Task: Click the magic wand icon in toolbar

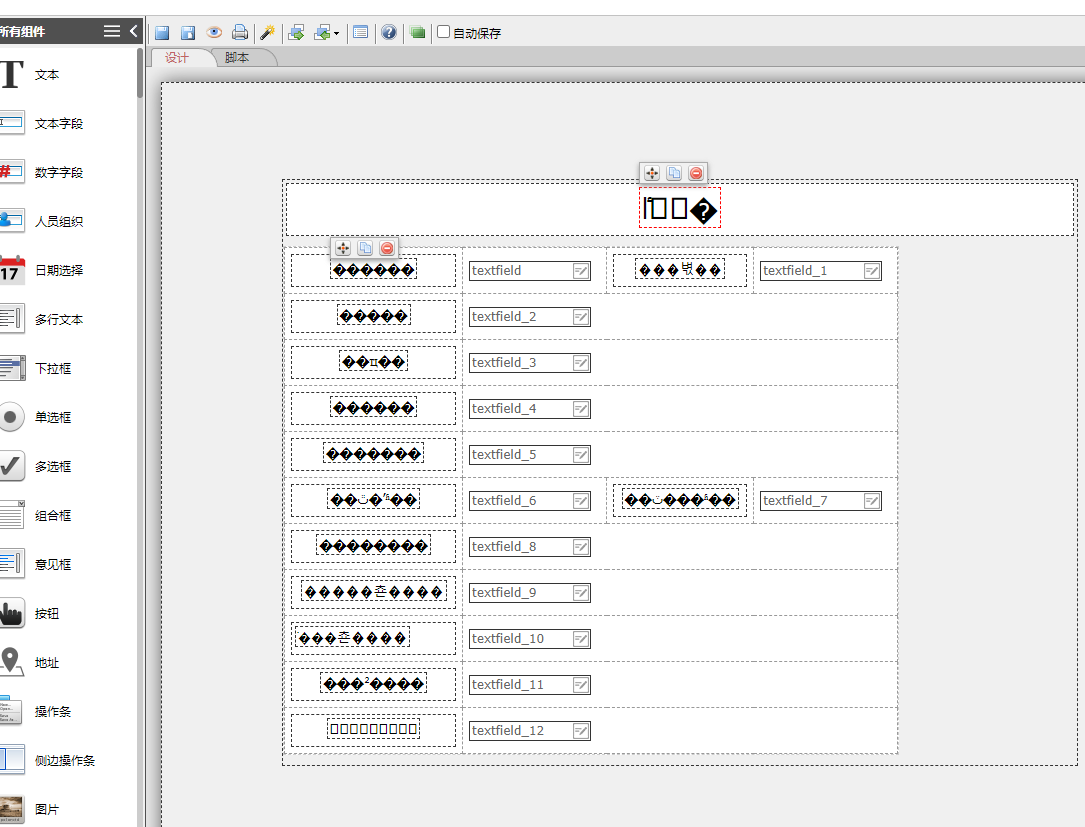Action: tap(267, 32)
